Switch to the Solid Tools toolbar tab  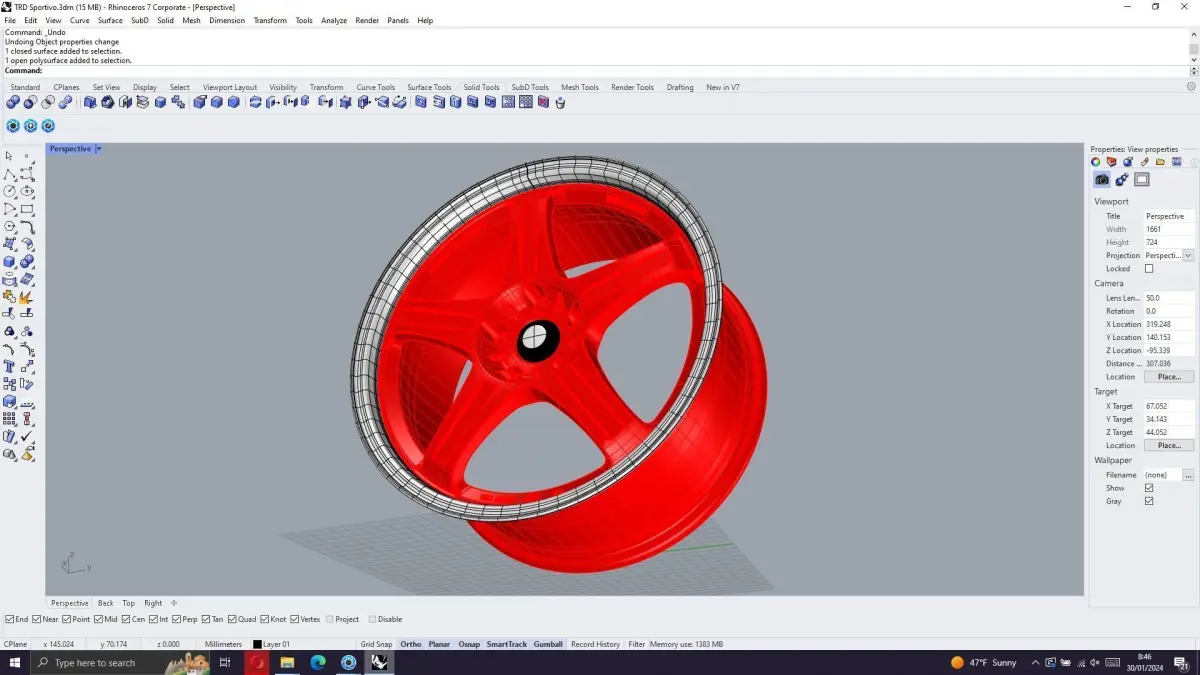coord(481,87)
